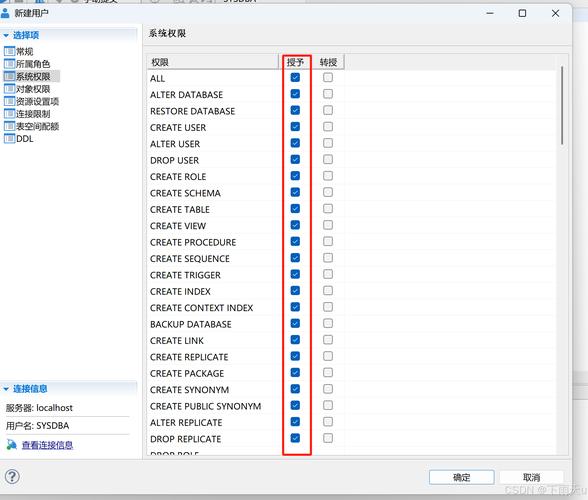Click the 资源设置项 page icon
Screen dimensions: 588x500
pos(9,101)
